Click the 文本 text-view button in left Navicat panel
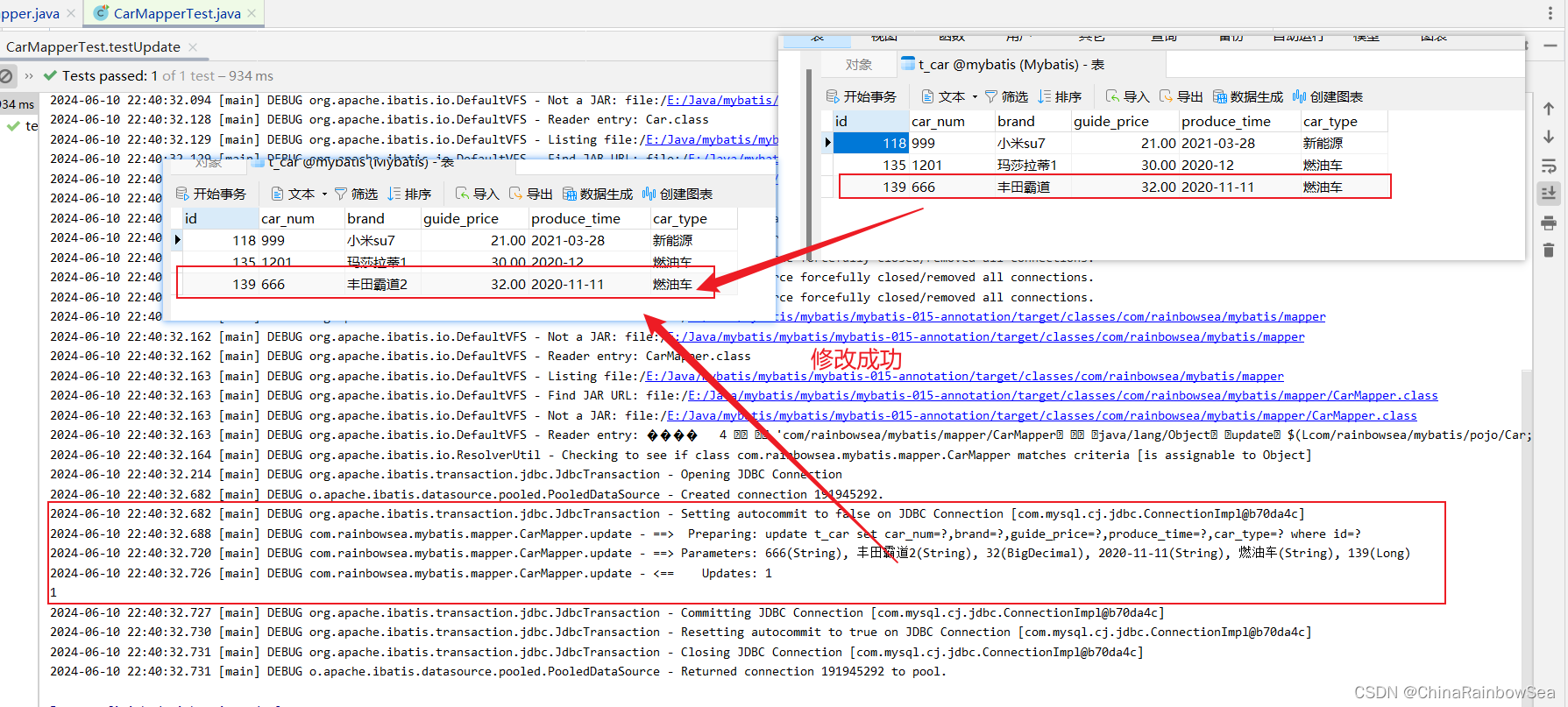 coord(292,194)
